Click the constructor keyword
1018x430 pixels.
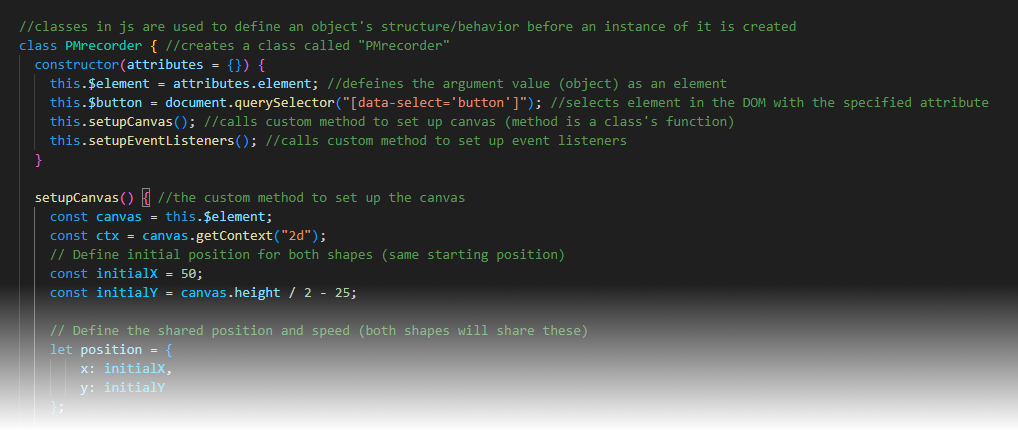(76, 65)
